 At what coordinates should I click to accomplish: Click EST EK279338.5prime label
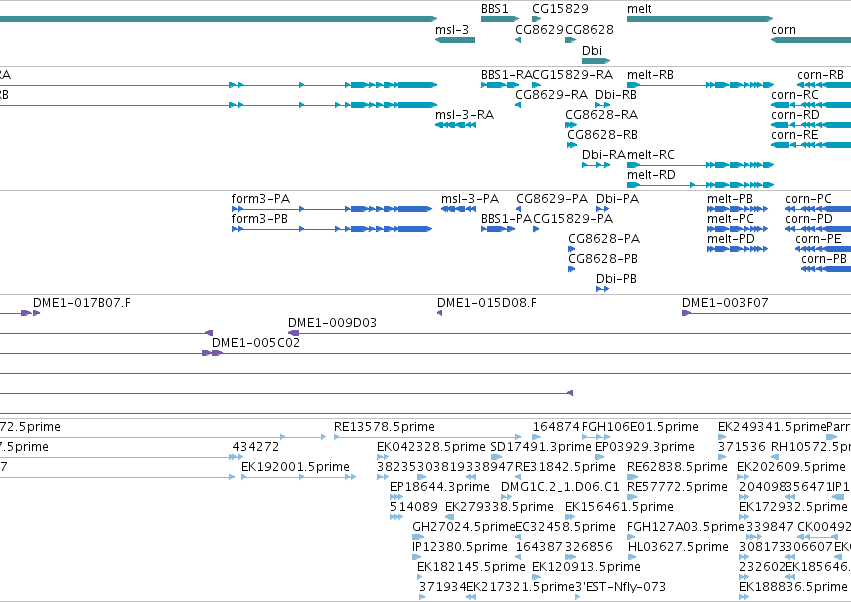click(x=499, y=508)
